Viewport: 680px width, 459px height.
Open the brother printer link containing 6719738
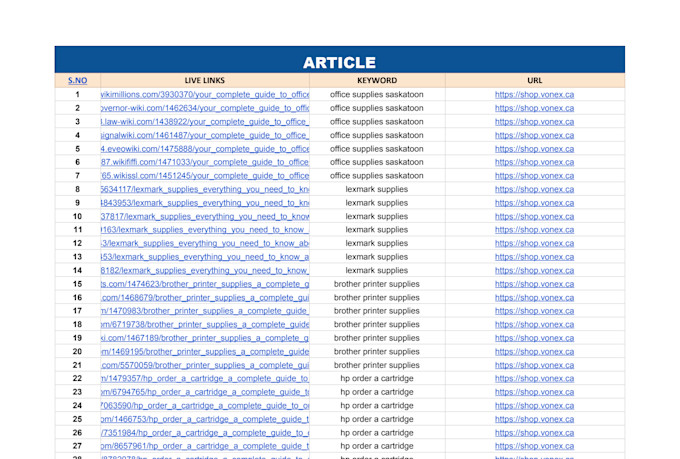tap(205, 325)
